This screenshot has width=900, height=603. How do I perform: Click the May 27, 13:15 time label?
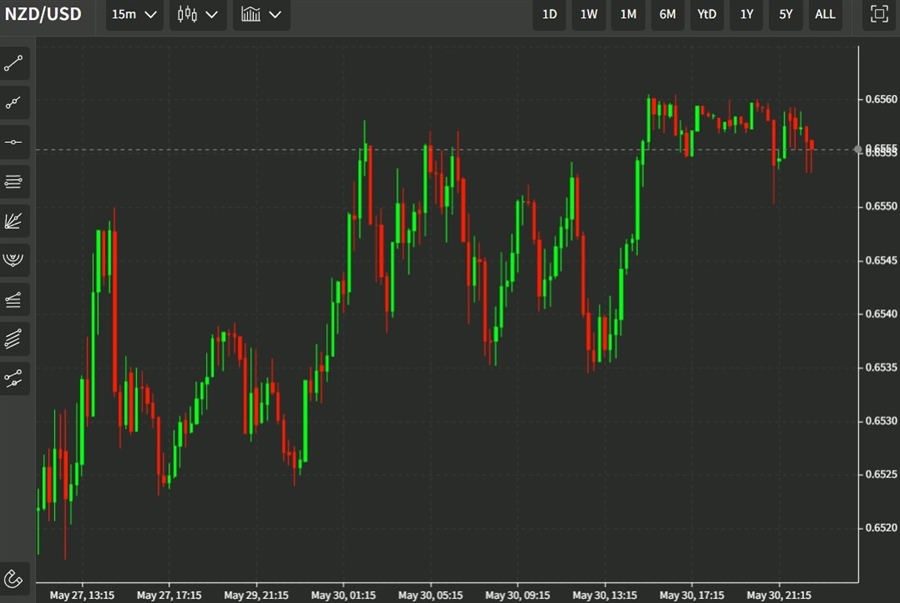(x=82, y=595)
